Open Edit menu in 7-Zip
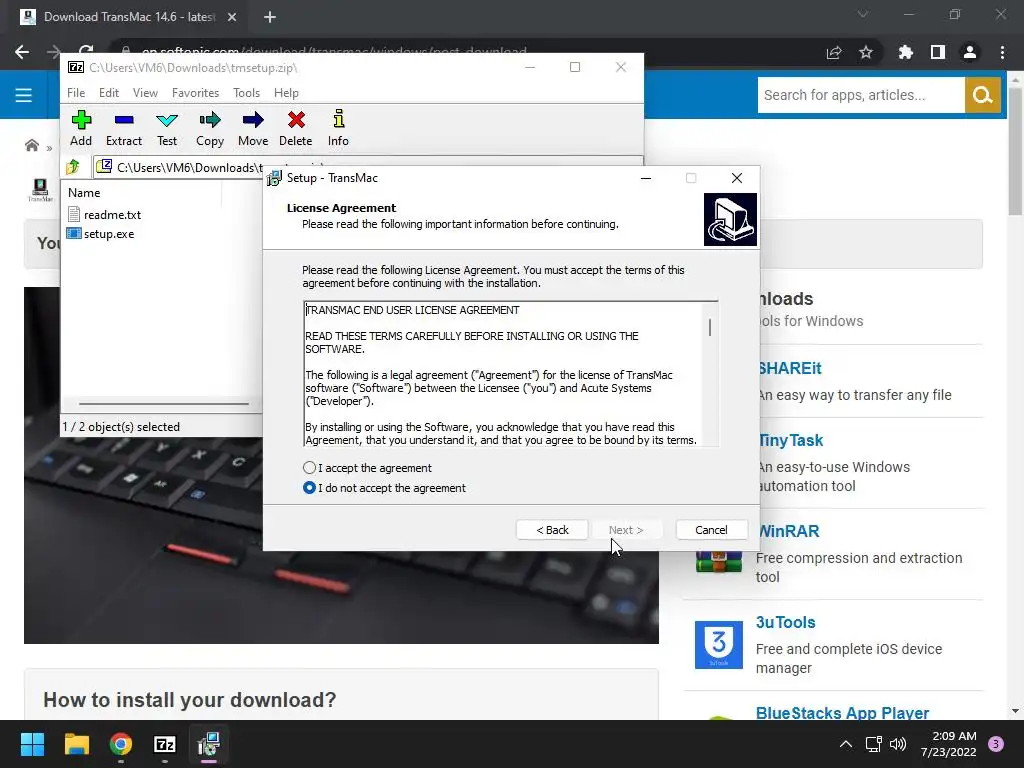1024x768 pixels. tap(108, 93)
